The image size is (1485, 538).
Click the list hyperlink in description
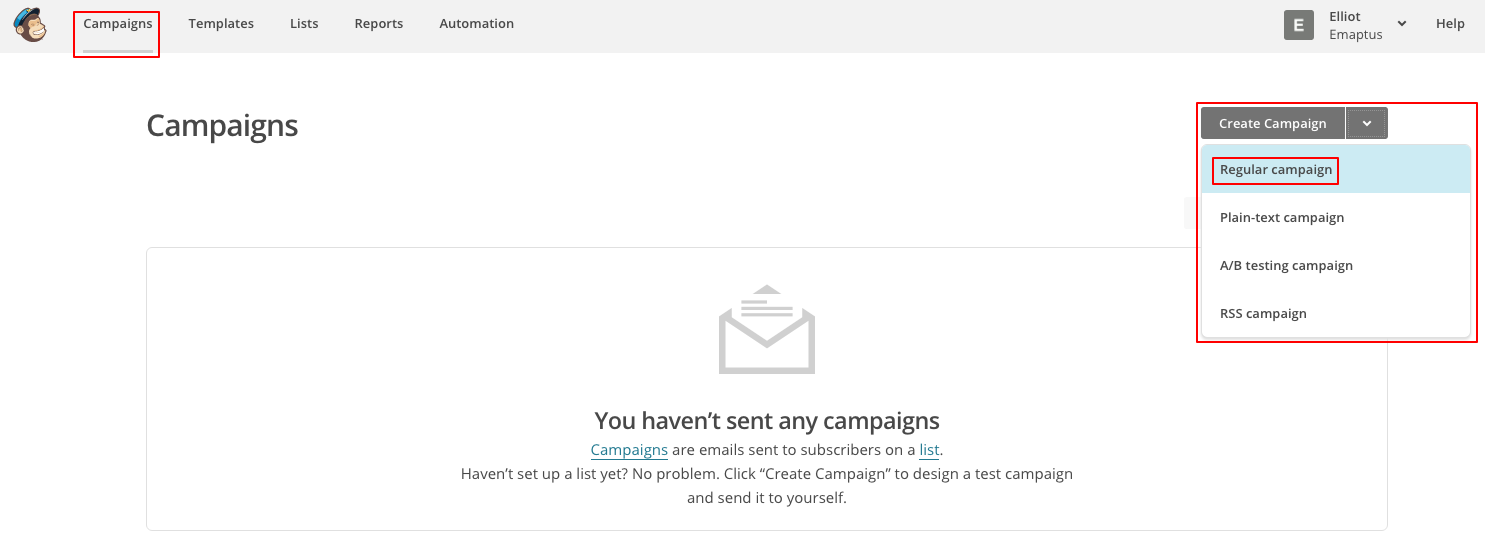coord(929,450)
